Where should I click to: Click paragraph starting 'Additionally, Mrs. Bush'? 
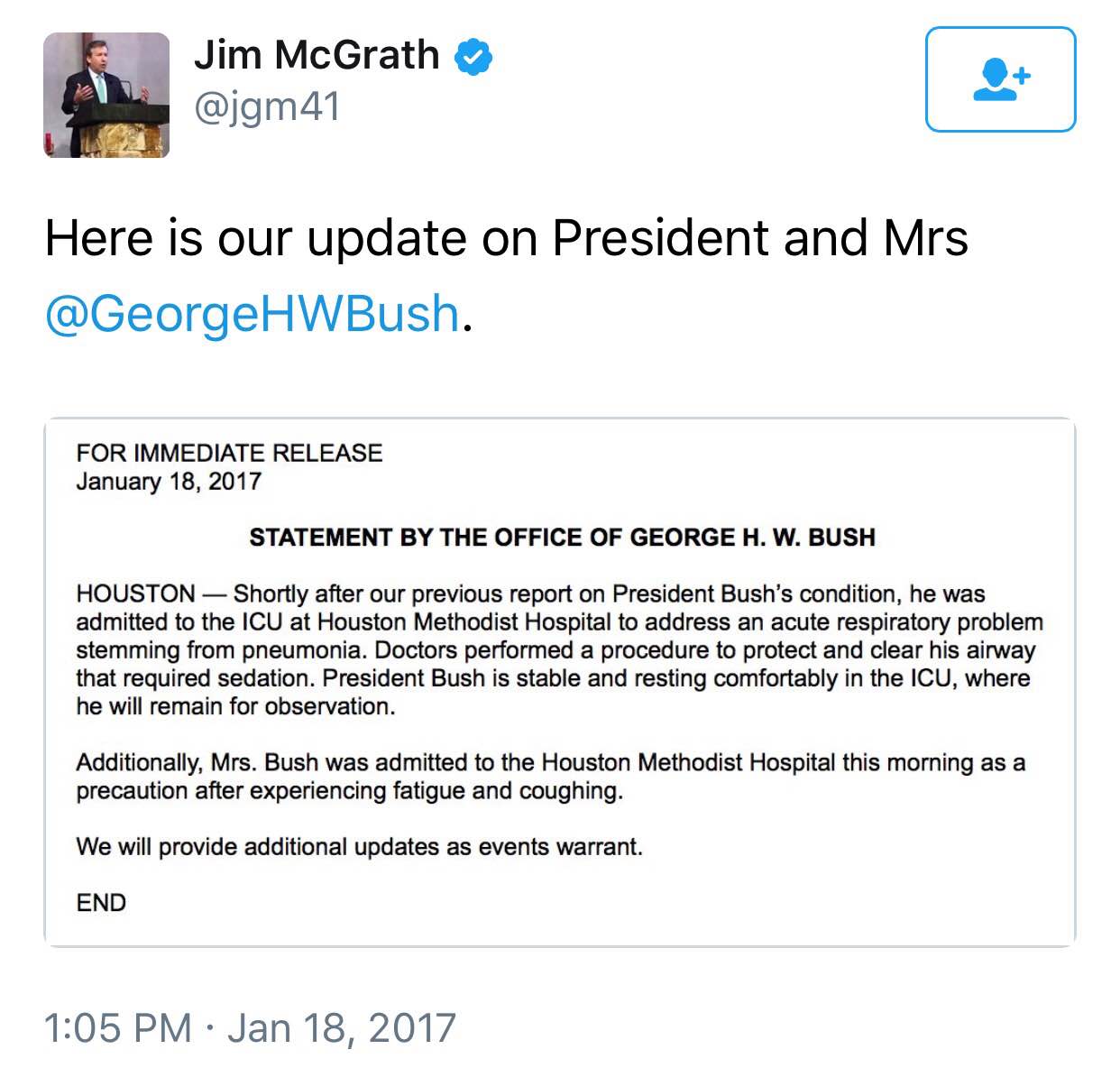click(550, 763)
